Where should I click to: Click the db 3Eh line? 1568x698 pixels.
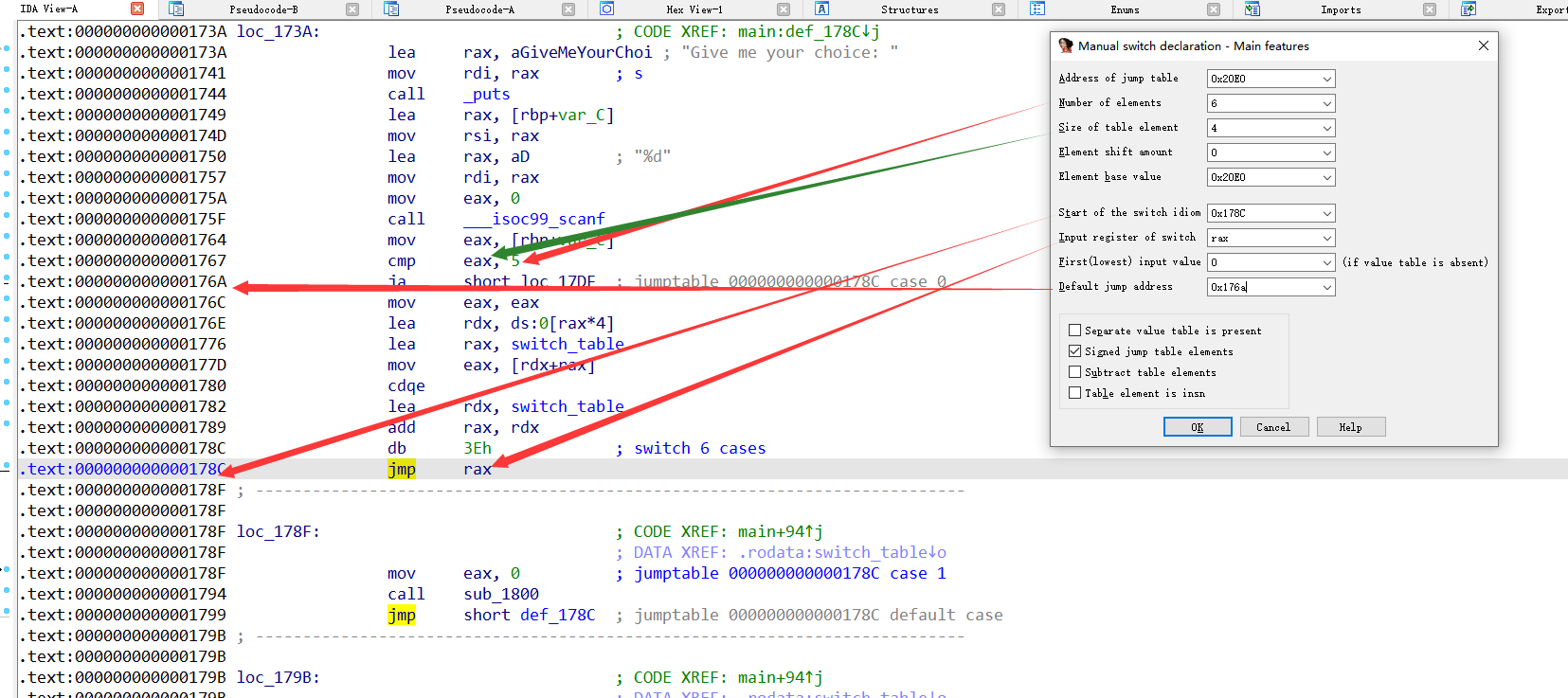[440, 448]
